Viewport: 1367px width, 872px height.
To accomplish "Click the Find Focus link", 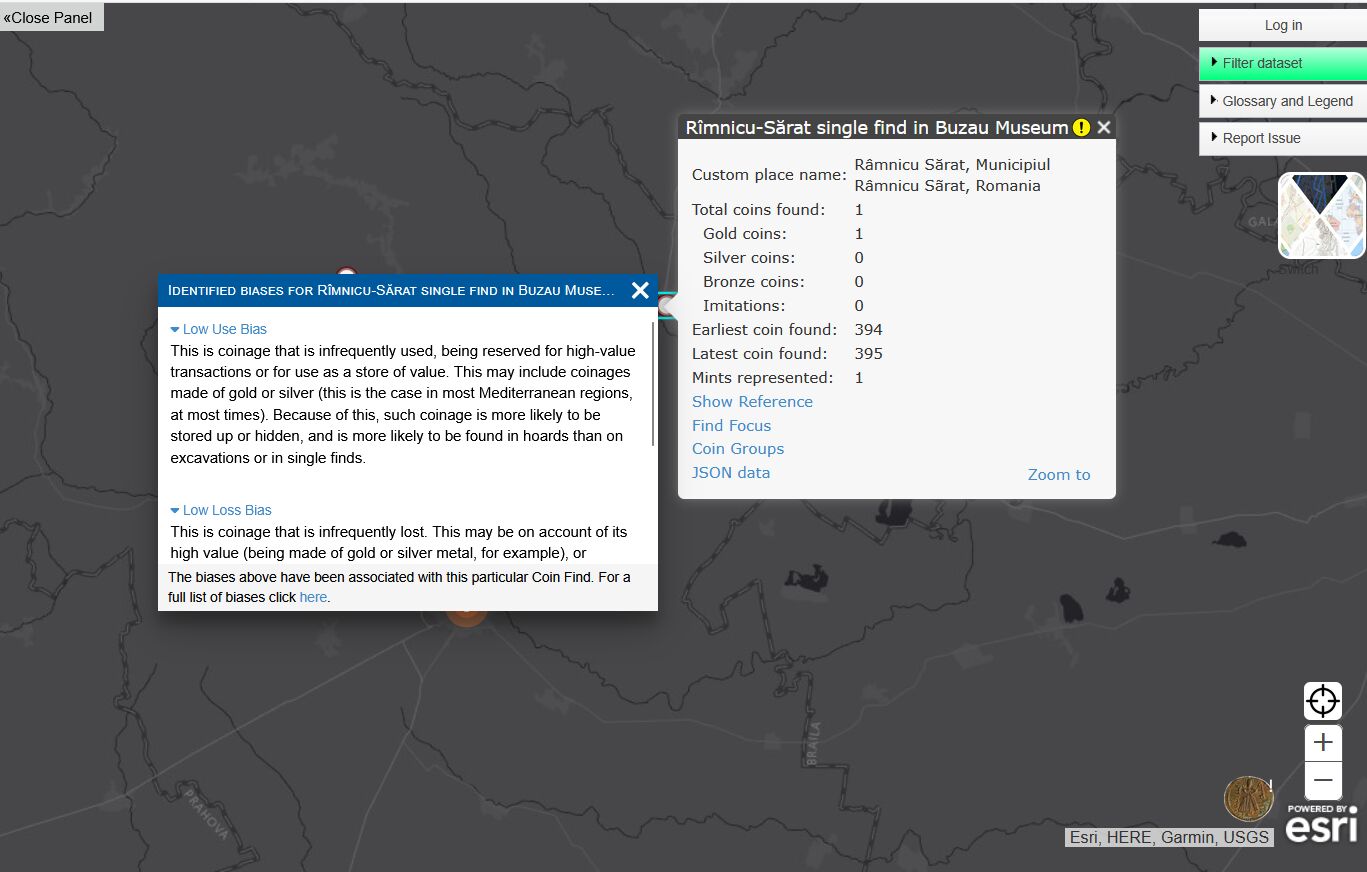I will [x=731, y=425].
